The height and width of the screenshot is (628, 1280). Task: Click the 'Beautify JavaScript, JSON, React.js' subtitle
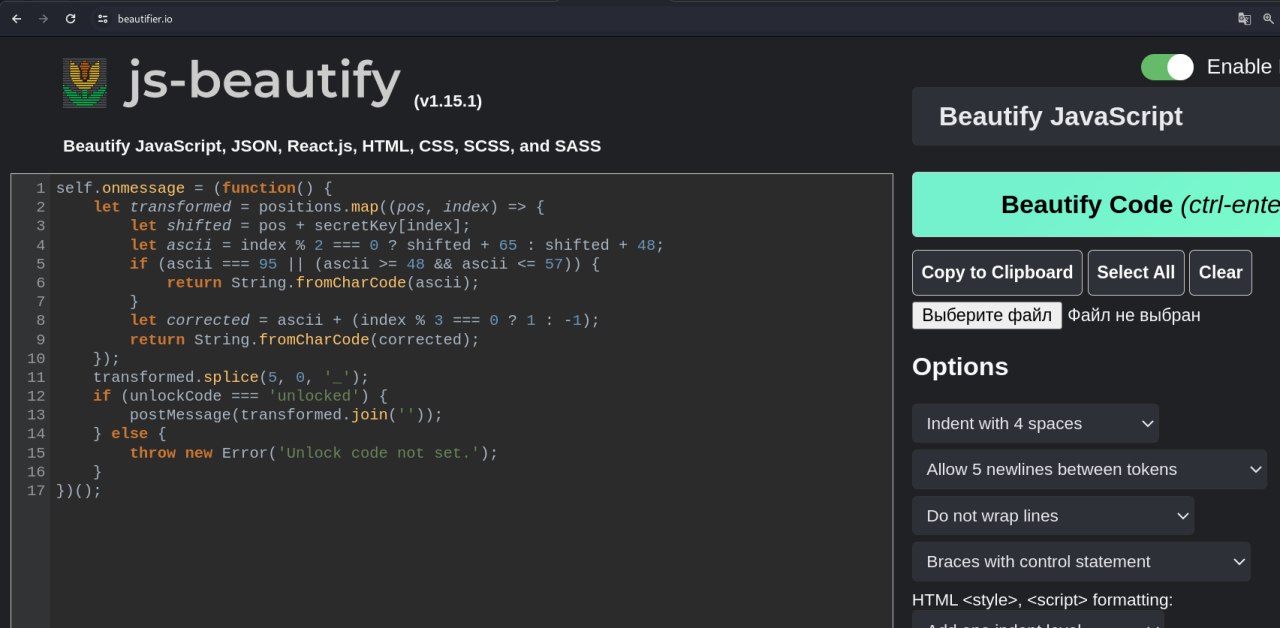click(332, 146)
